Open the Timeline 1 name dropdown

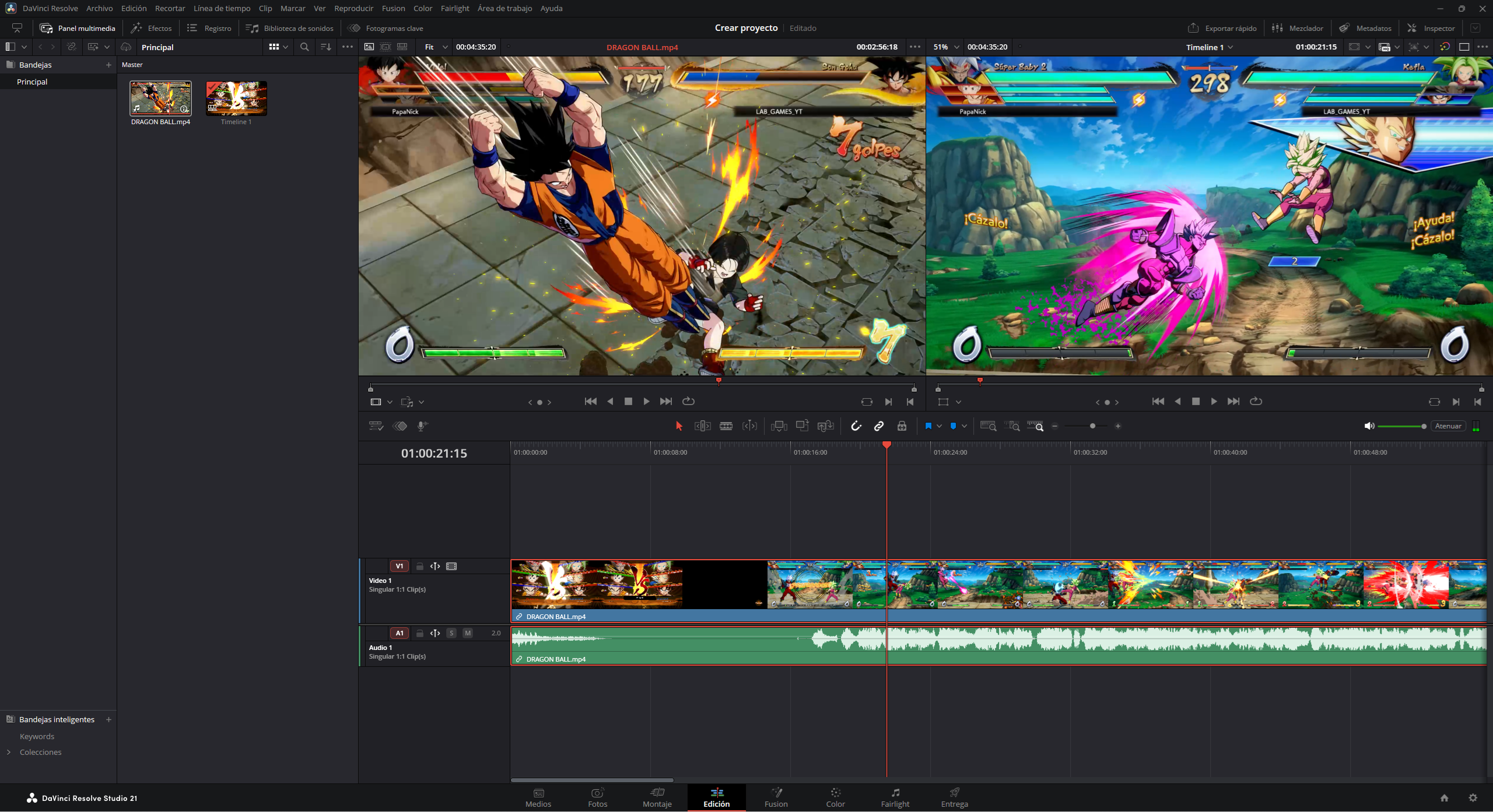[1210, 47]
